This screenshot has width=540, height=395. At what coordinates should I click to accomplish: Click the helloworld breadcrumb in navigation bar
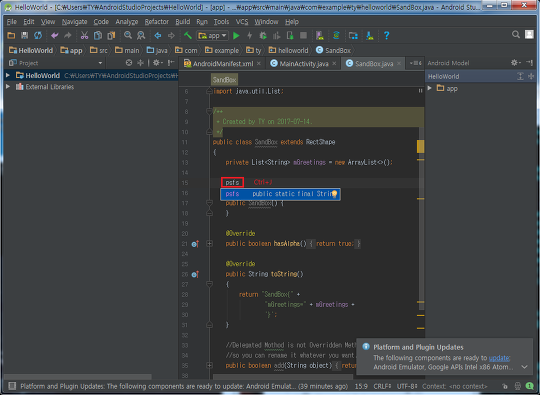(x=289, y=50)
